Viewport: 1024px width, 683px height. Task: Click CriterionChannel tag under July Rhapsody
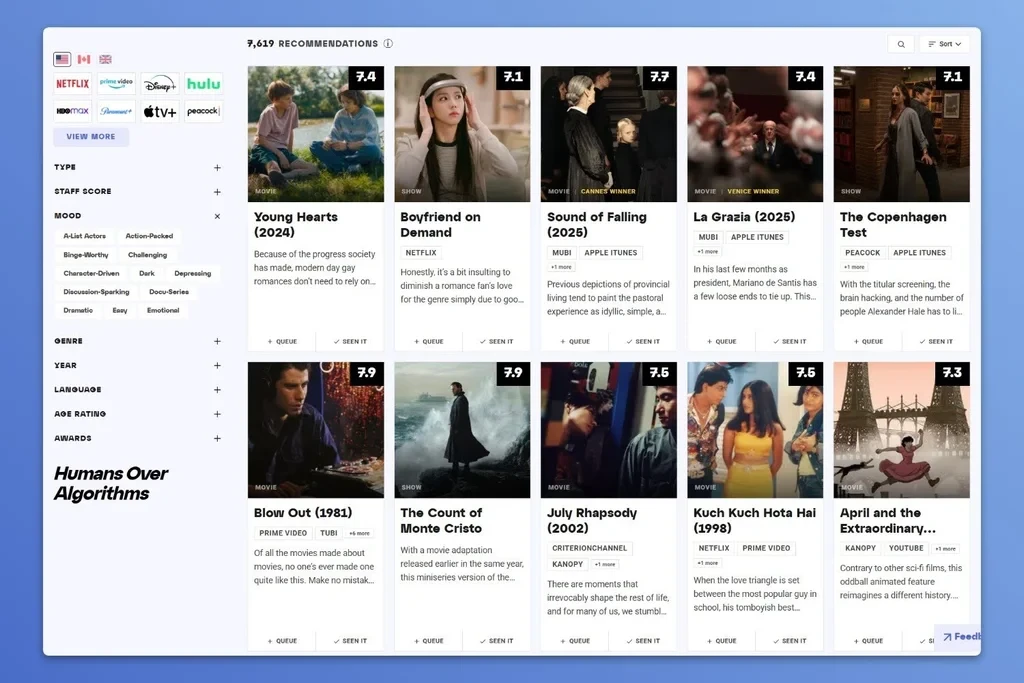click(x=589, y=548)
